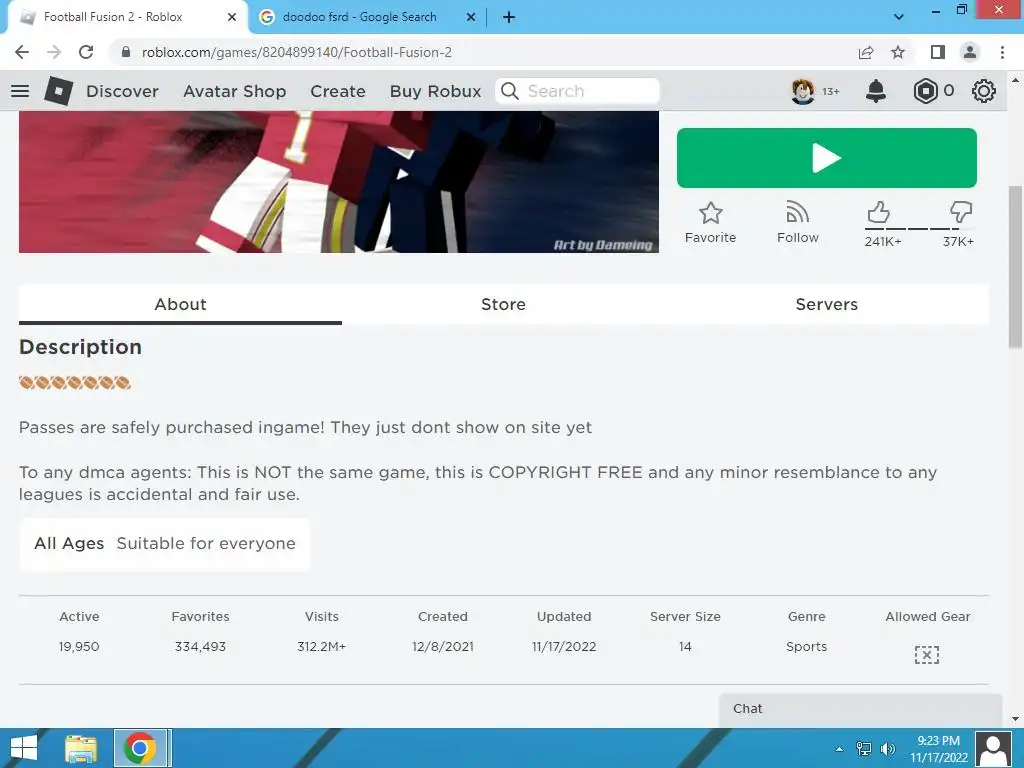Viewport: 1024px width, 768px height.
Task: Open File Explorer from the taskbar
Action: pos(81,748)
